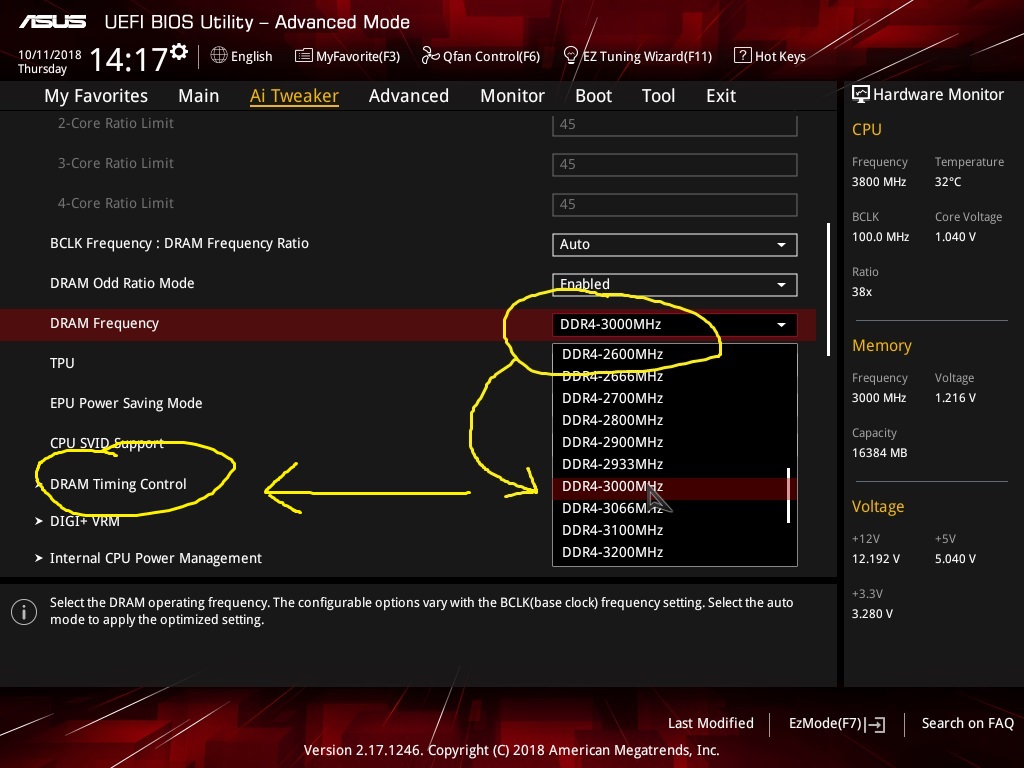Click the Qfan Control fan icon

click(430, 56)
